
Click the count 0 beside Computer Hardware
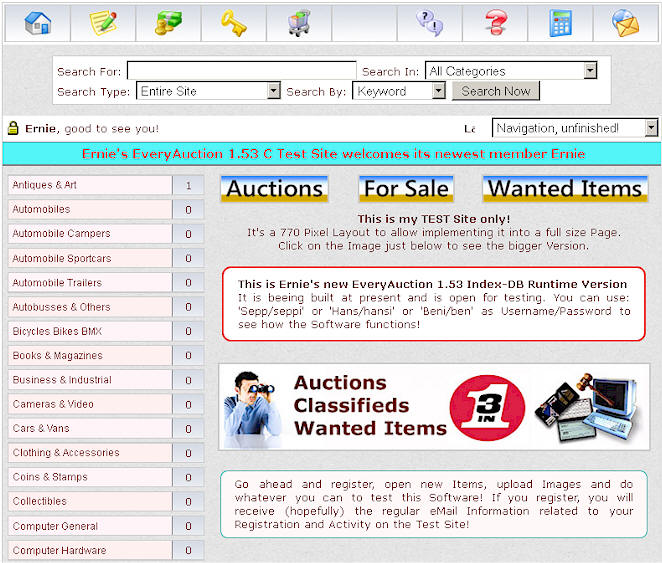click(188, 550)
